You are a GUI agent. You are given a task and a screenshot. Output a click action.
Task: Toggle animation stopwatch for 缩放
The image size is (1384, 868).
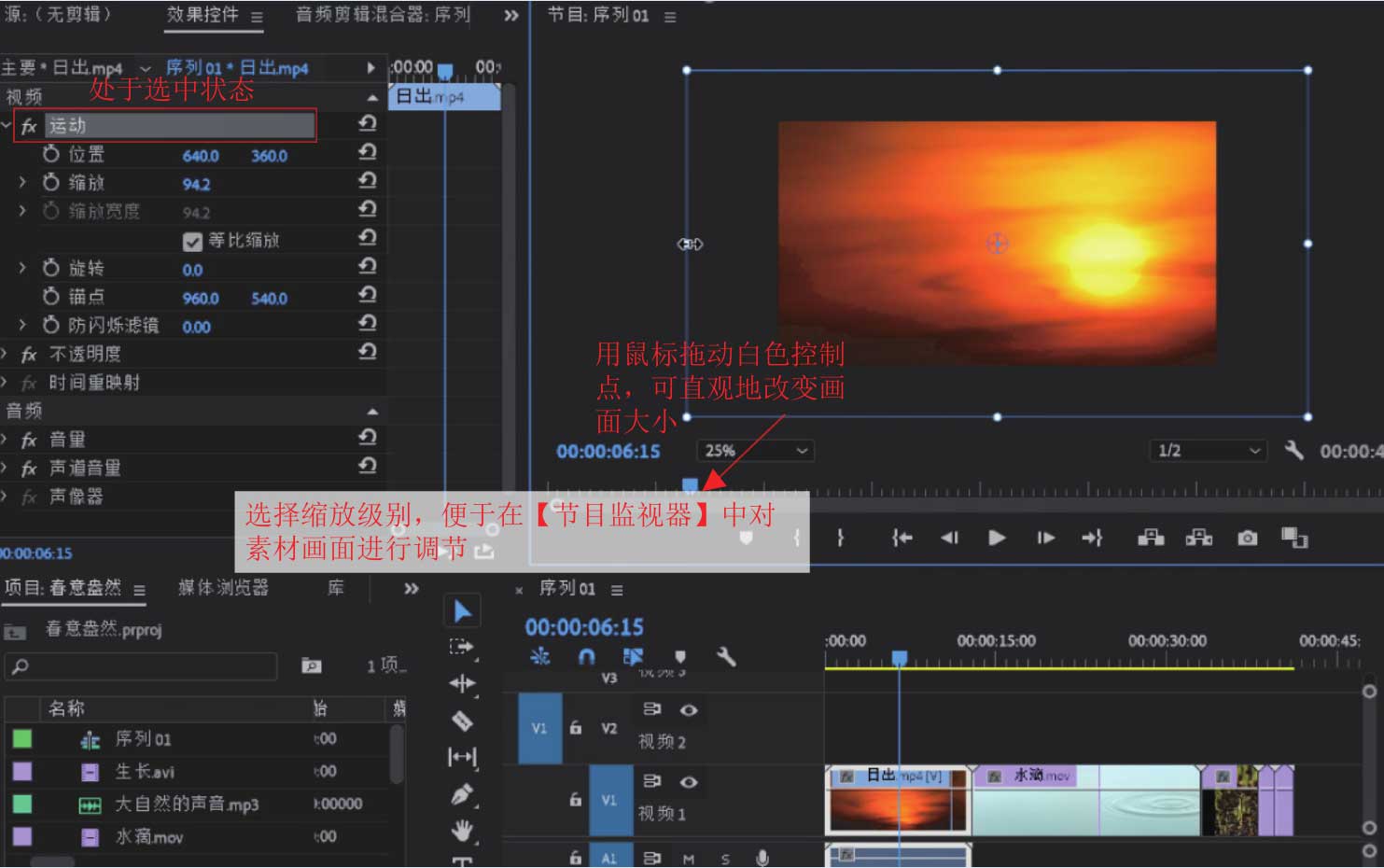click(x=51, y=182)
